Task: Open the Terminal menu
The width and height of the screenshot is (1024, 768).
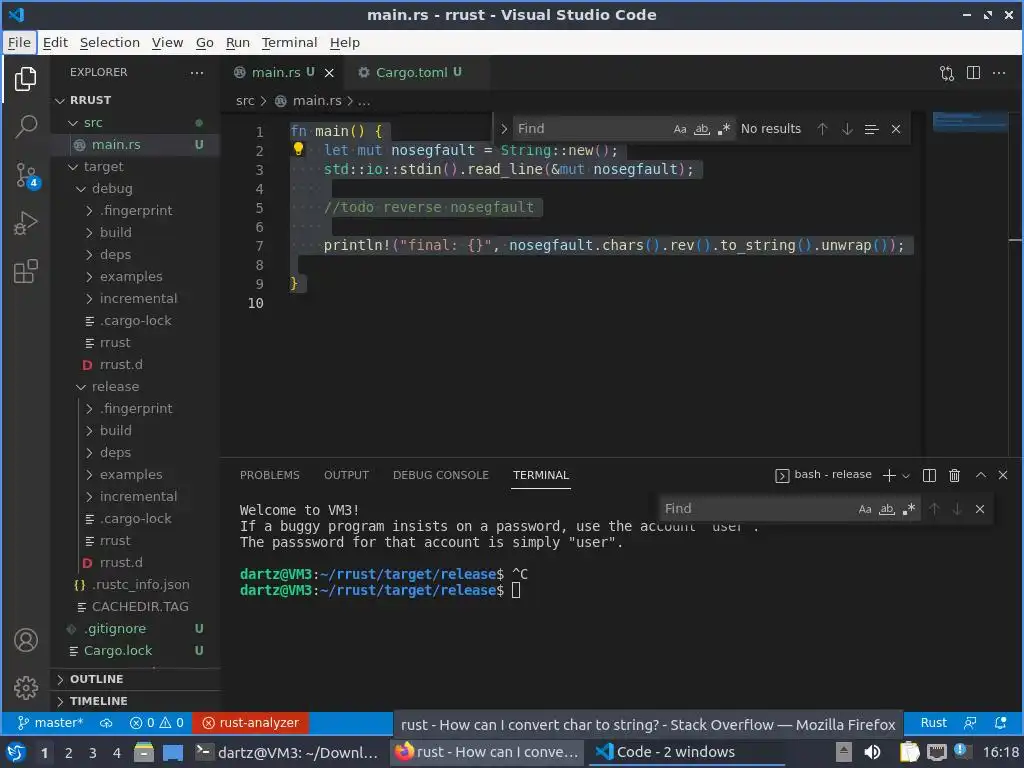Action: [289, 43]
